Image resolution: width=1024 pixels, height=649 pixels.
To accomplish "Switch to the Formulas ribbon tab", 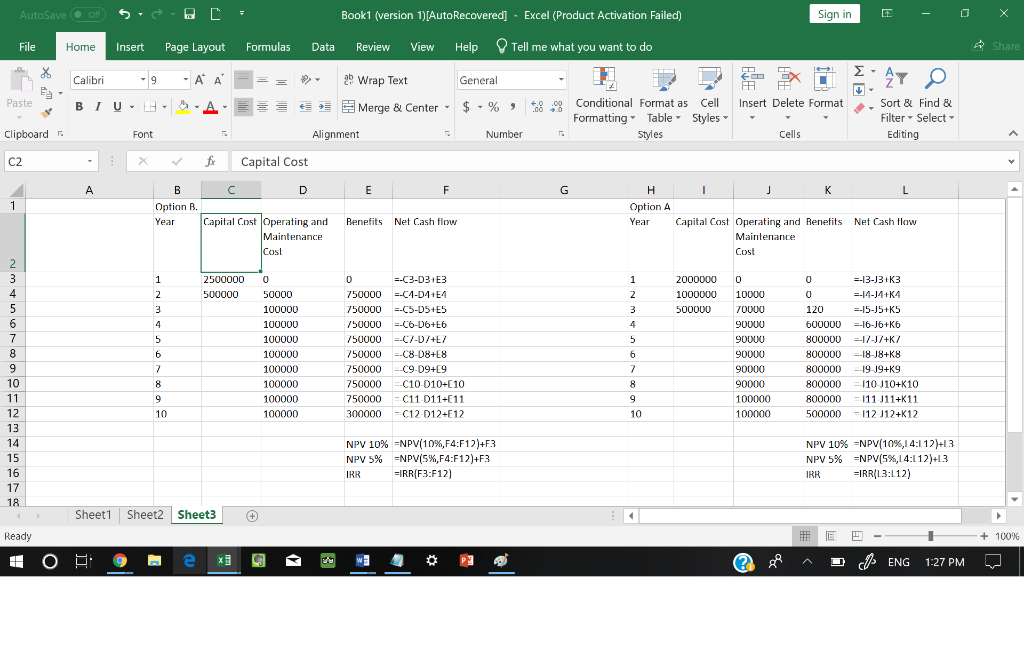I will tap(268, 45).
